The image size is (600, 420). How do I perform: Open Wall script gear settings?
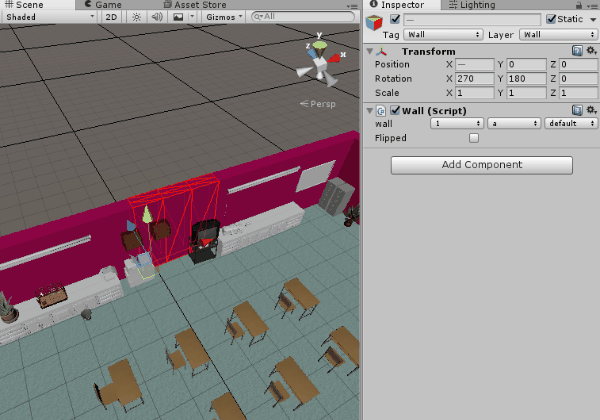[x=591, y=110]
